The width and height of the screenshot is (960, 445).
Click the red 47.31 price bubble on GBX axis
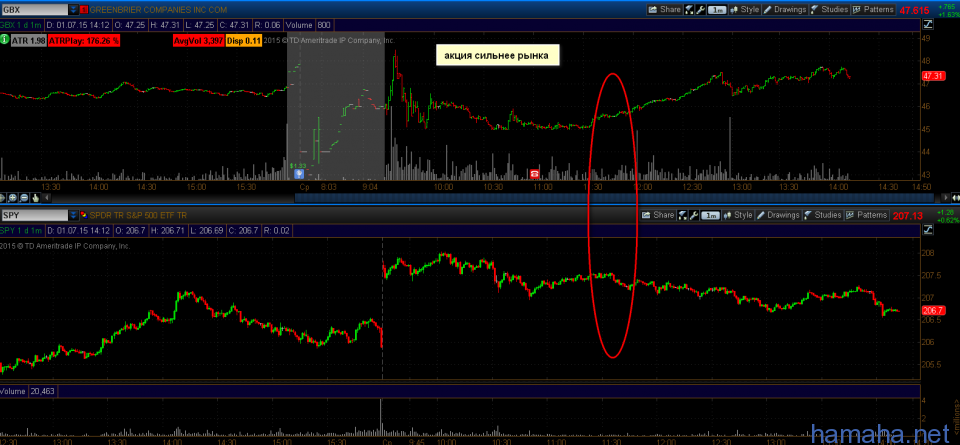[x=933, y=76]
